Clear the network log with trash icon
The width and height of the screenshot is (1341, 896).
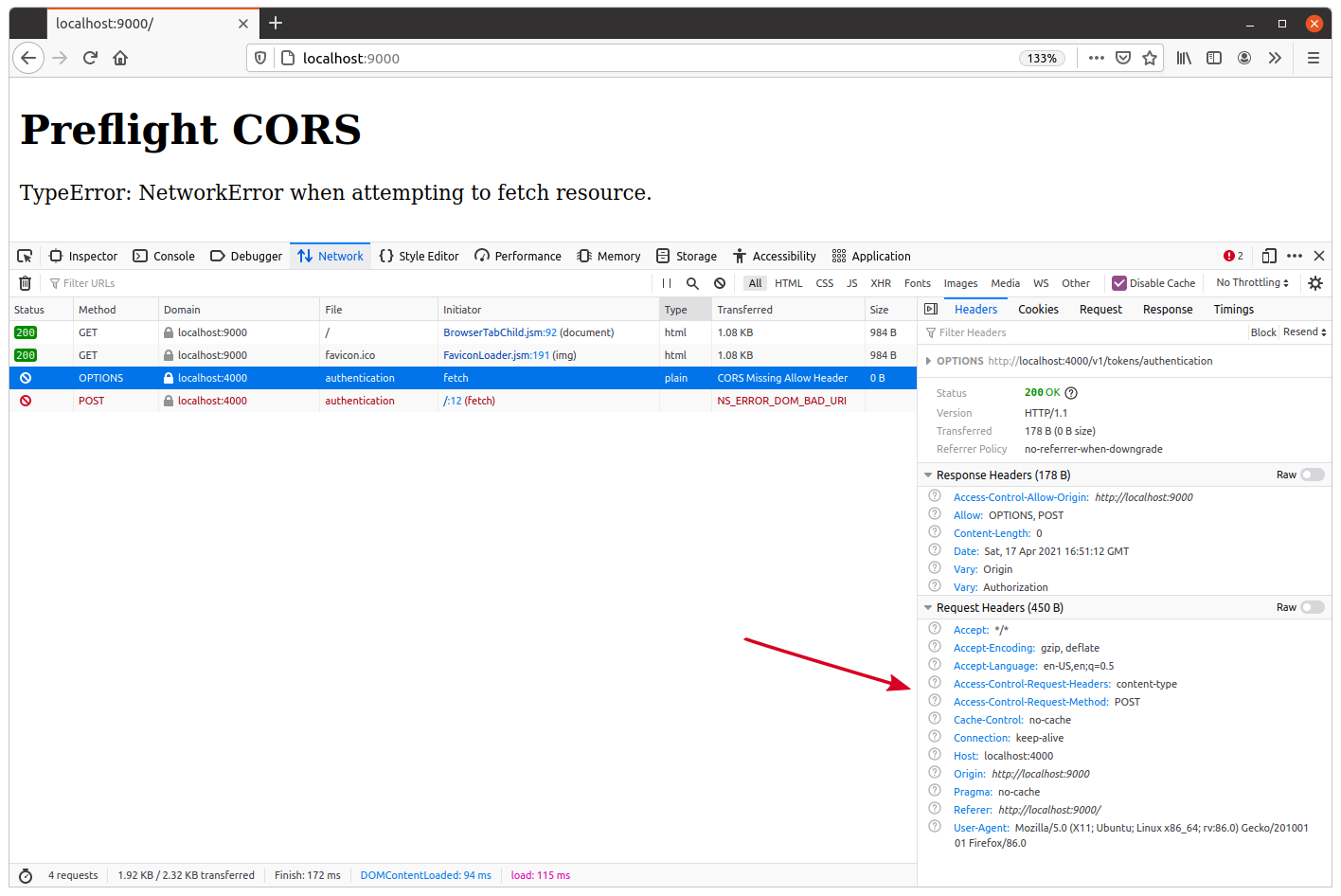pos(26,283)
